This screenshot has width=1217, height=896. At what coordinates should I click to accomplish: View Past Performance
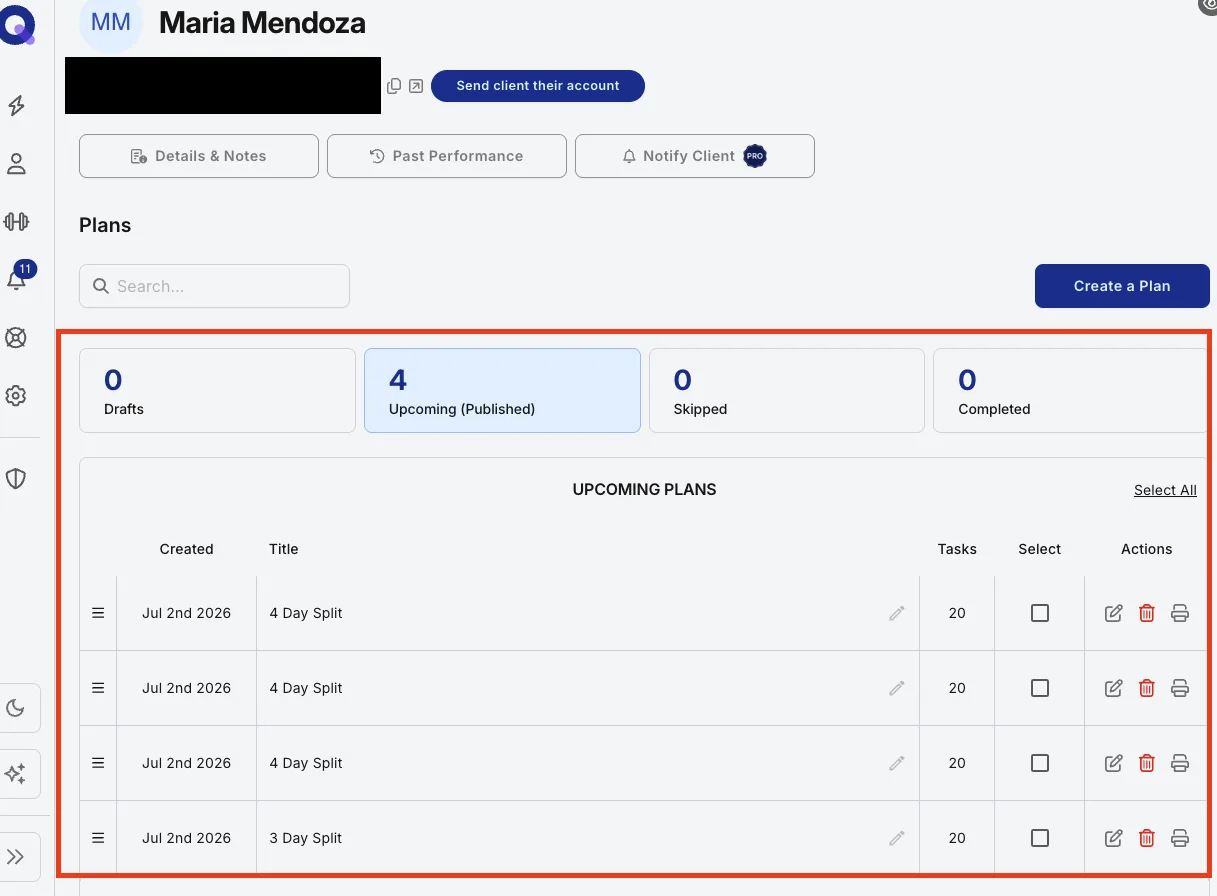(x=447, y=156)
